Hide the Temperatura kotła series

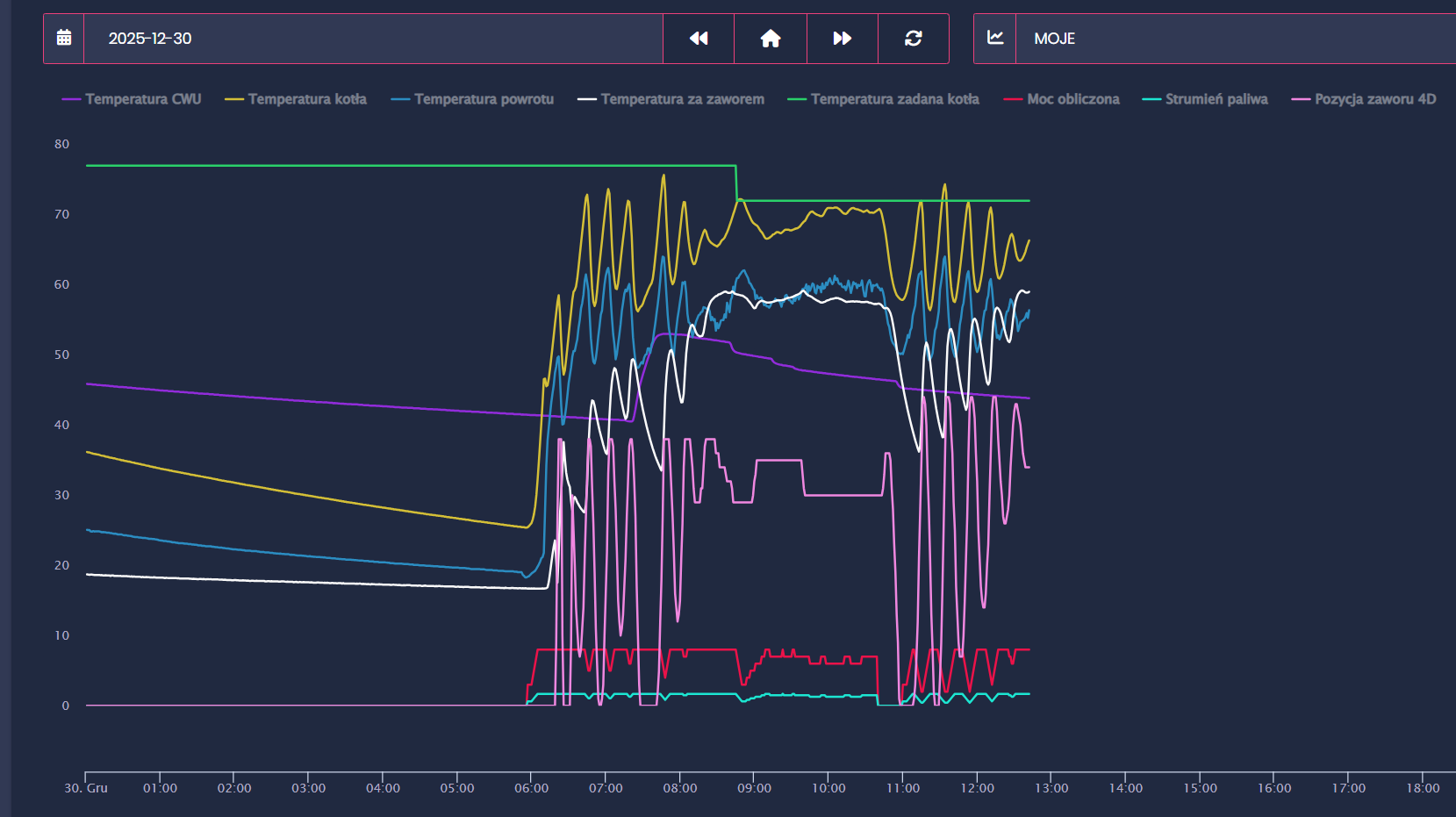307,99
